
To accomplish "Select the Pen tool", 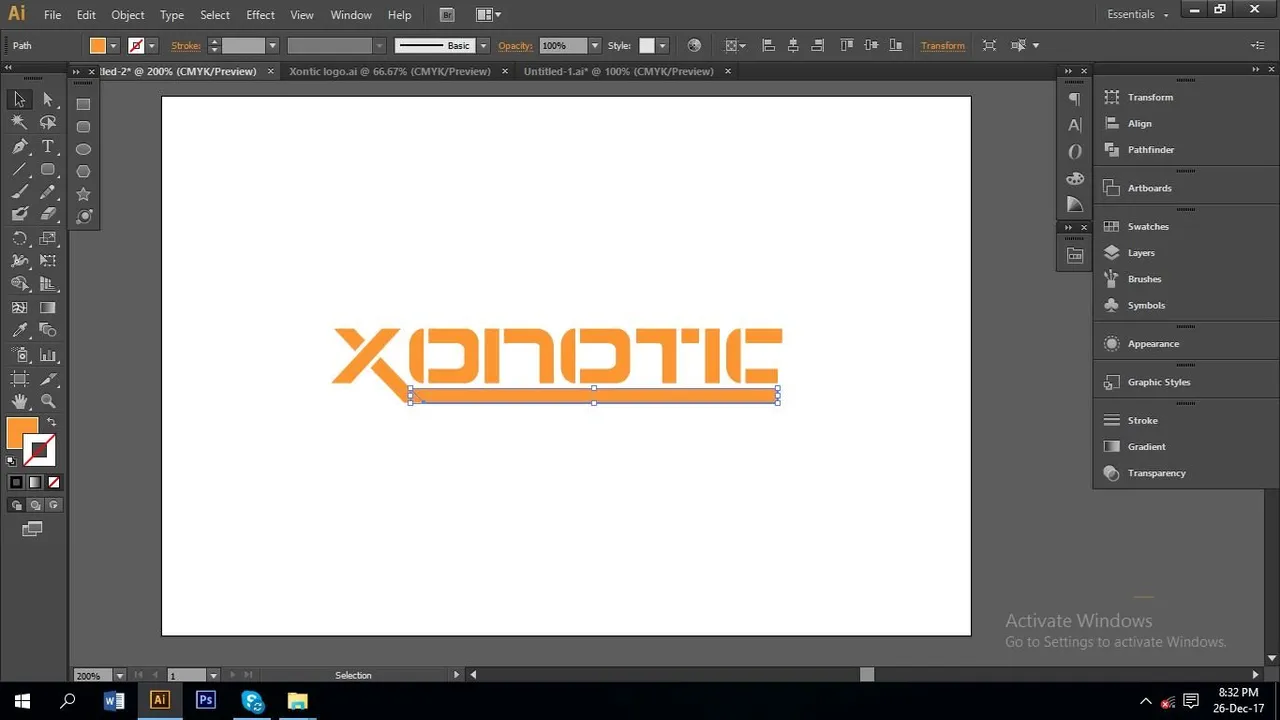I will point(19,146).
